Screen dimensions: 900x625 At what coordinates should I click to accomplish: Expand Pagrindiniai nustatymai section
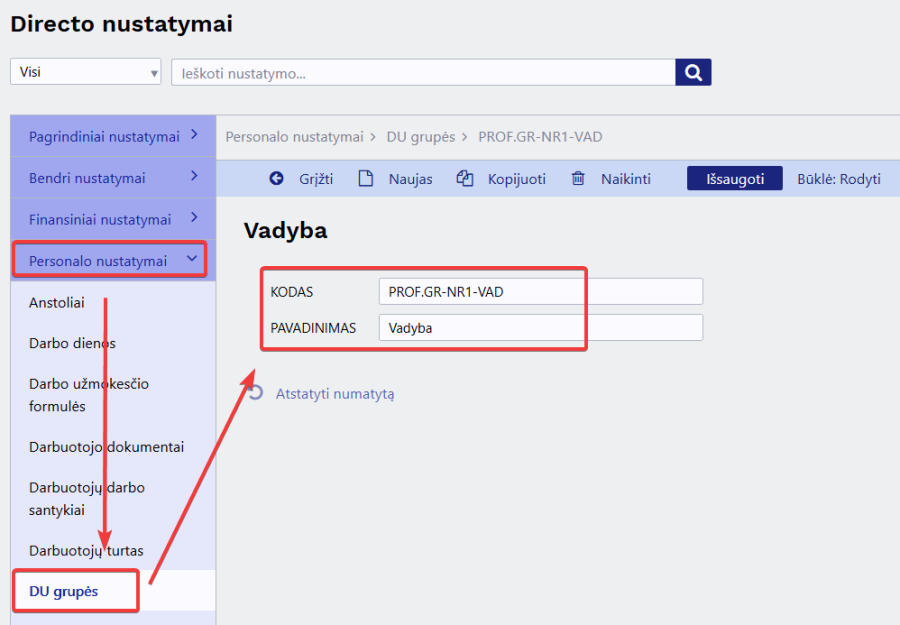[113, 136]
